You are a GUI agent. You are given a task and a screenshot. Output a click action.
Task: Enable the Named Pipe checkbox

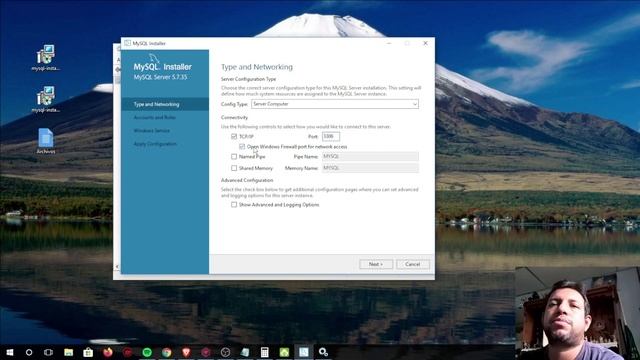(x=234, y=156)
